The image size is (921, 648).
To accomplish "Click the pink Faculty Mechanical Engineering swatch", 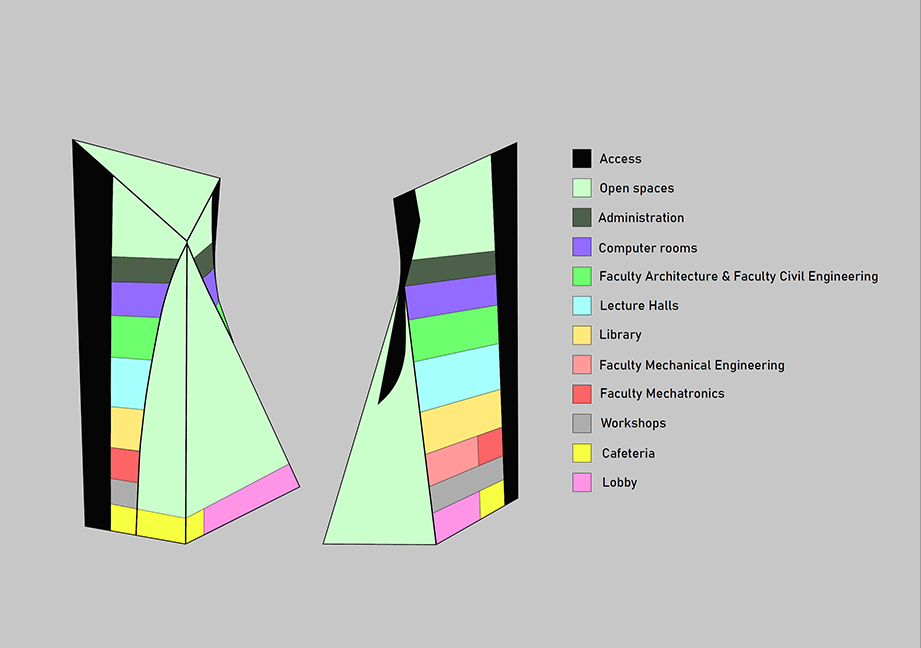I will (581, 364).
